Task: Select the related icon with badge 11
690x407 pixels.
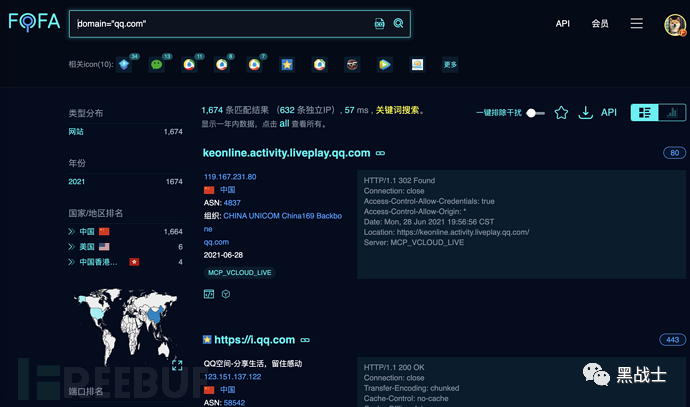Action: point(189,65)
